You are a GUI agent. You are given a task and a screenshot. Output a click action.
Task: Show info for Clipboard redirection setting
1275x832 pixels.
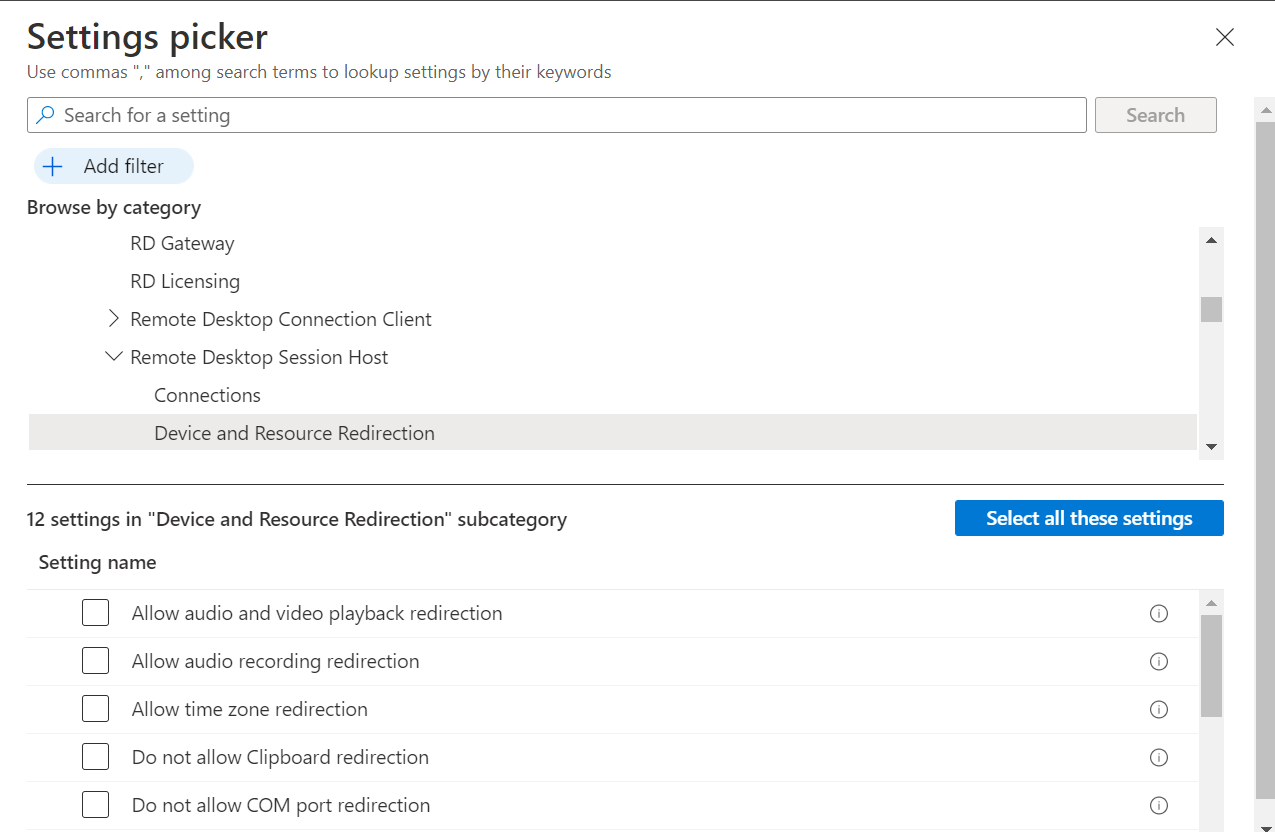tap(1159, 758)
